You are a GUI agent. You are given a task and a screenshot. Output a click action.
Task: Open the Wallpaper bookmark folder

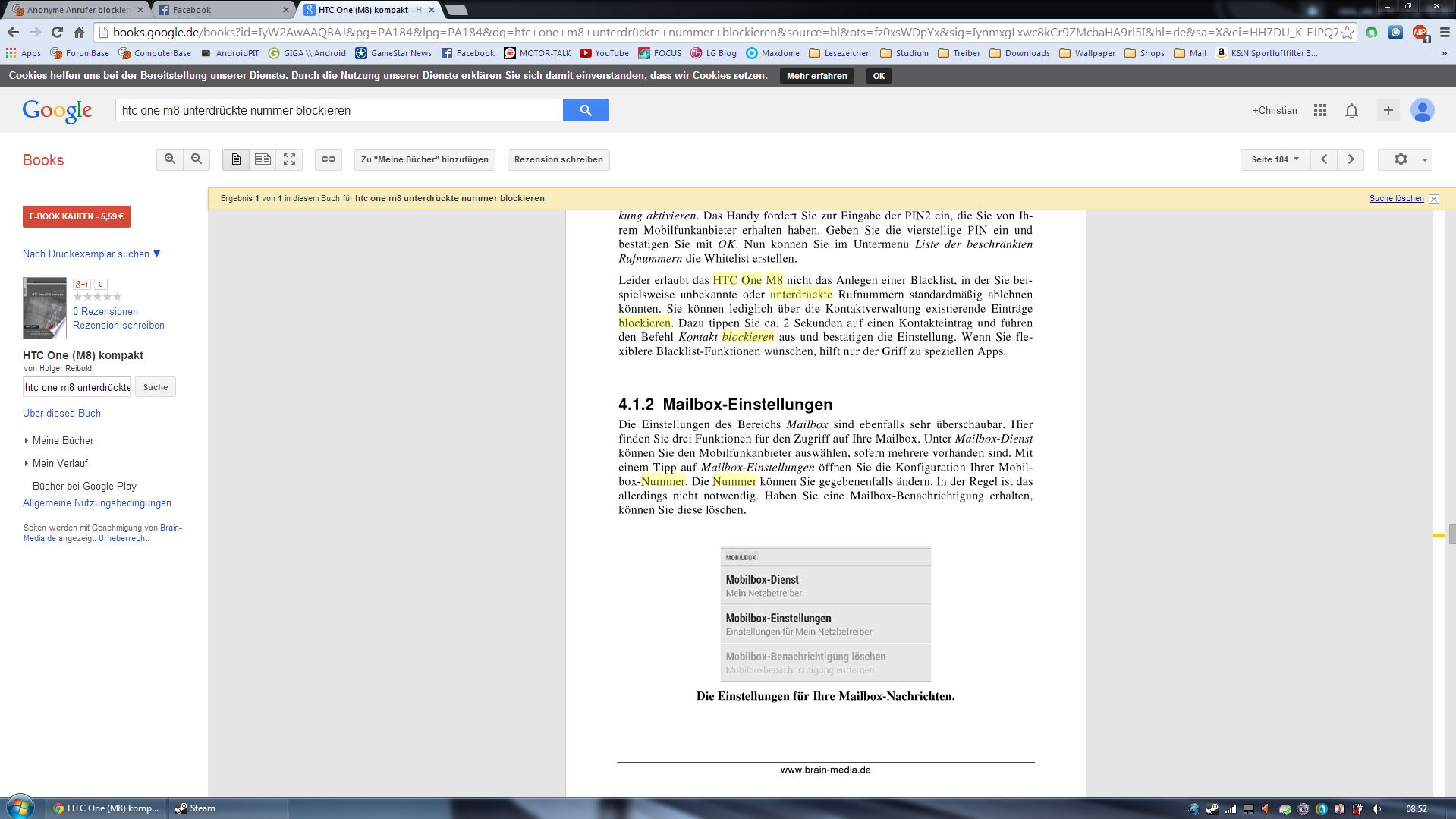(1087, 53)
